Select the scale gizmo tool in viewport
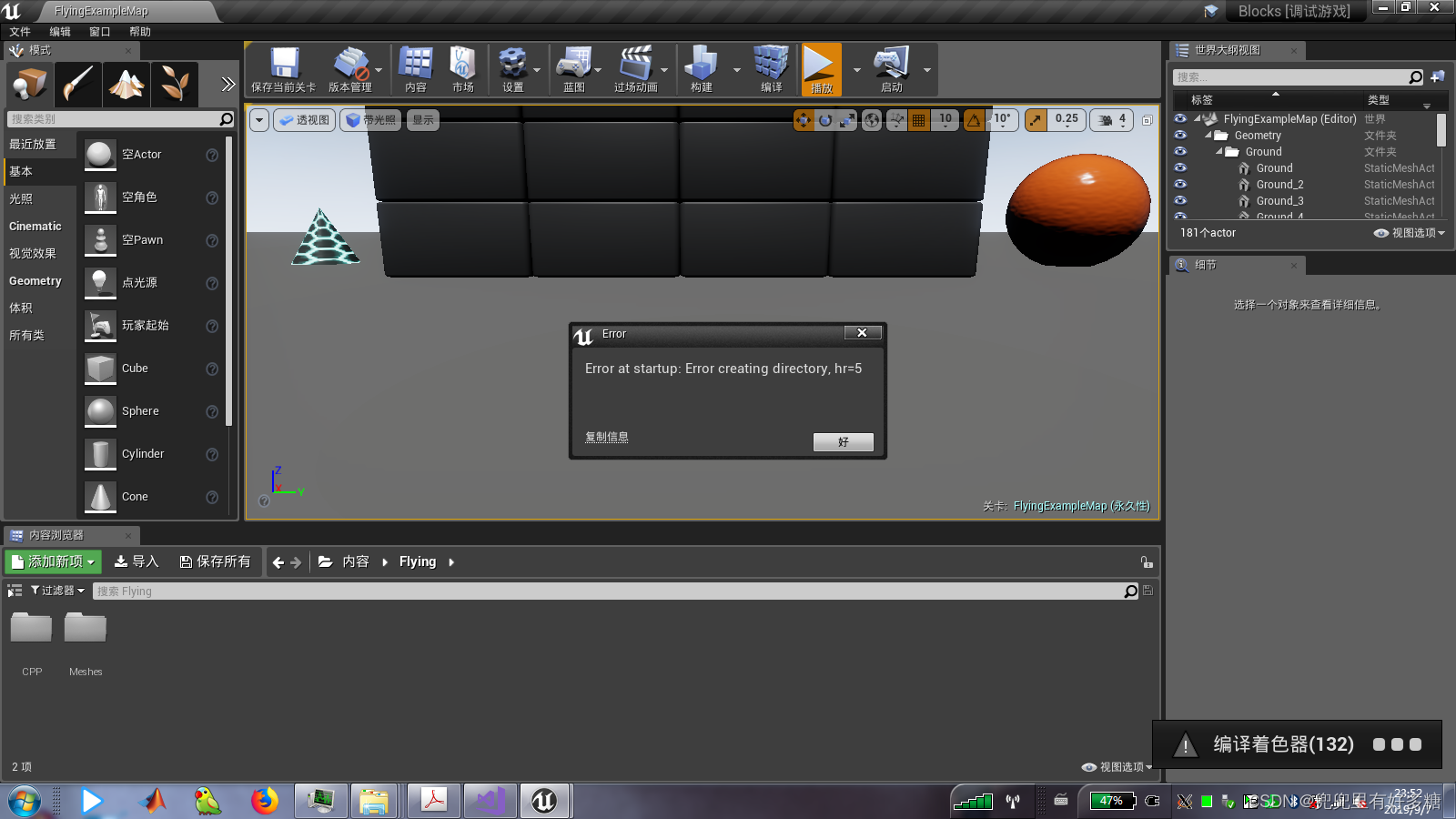The height and width of the screenshot is (819, 1456). 847,120
